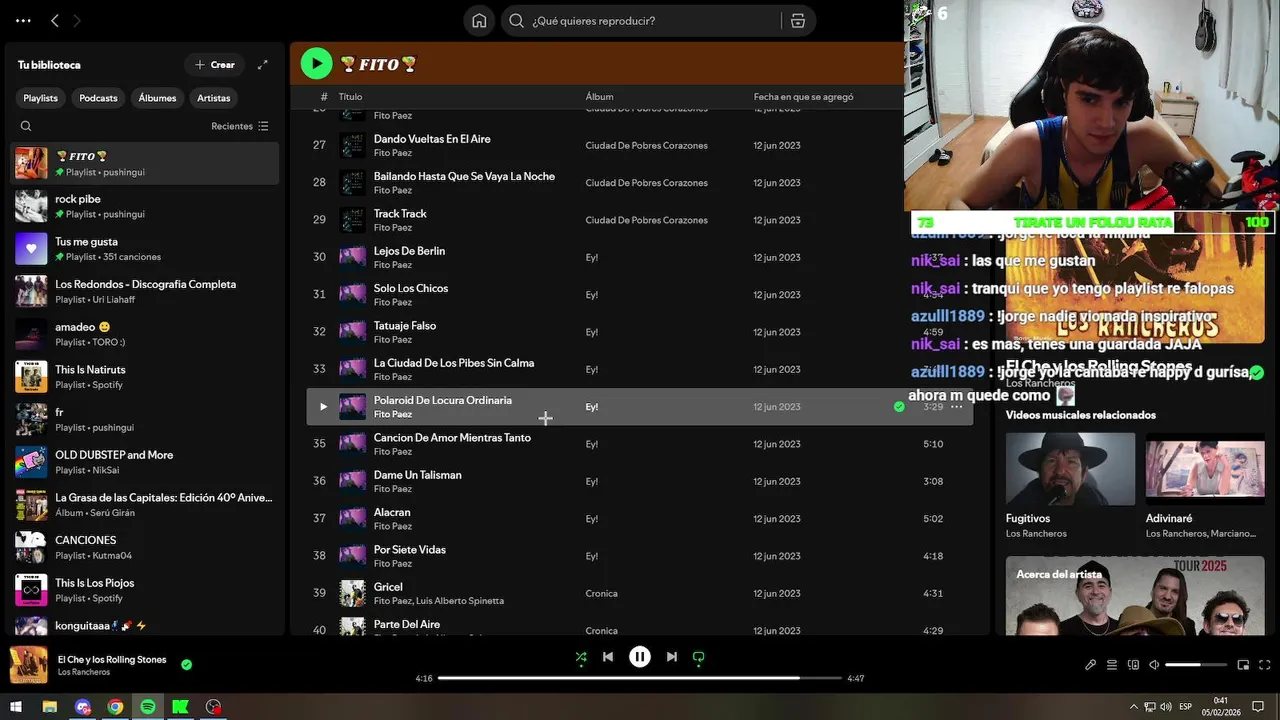The image size is (1280, 720).
Task: Select song Lejos De Berlin
Action: pos(409,251)
